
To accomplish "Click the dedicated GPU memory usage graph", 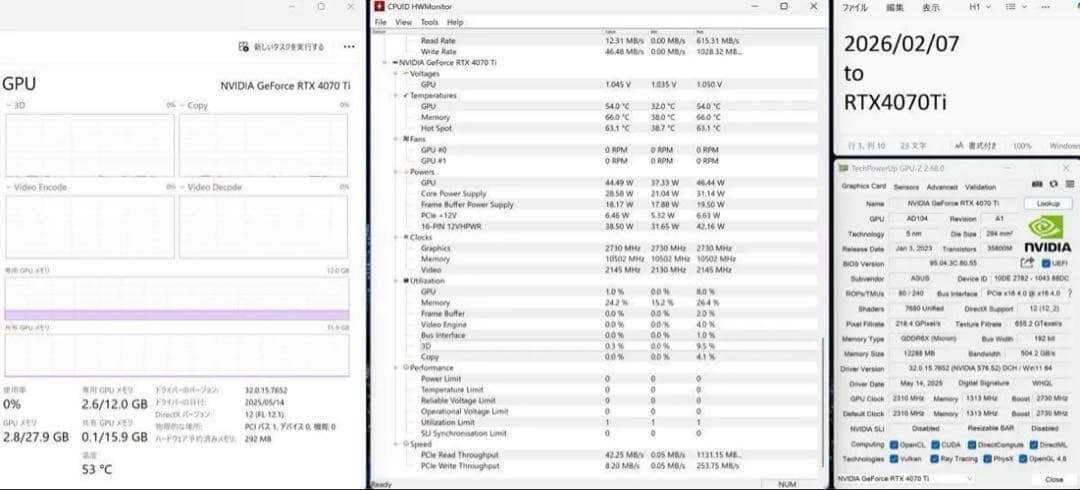I will (x=176, y=298).
